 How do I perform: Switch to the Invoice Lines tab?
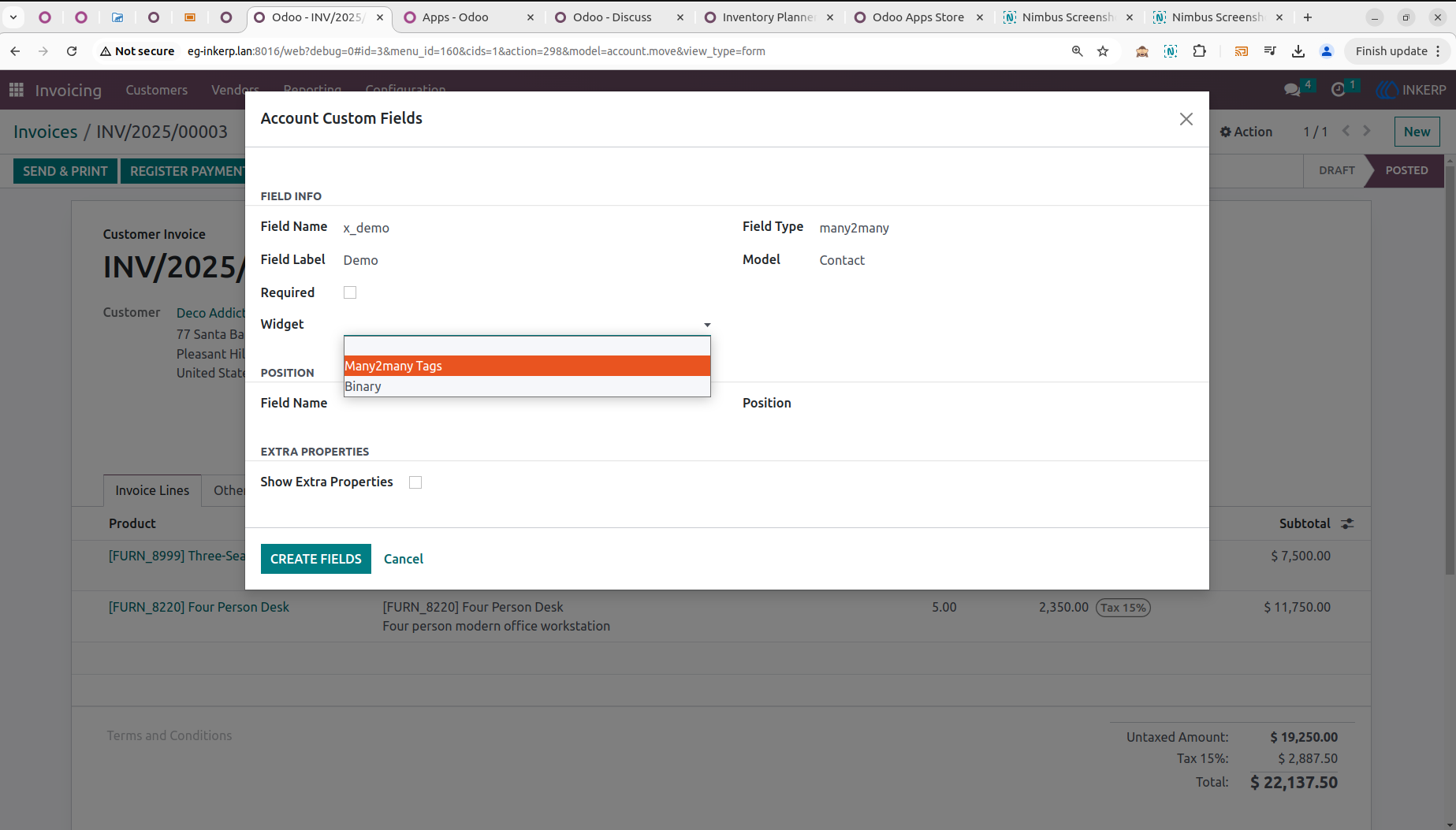coord(152,490)
